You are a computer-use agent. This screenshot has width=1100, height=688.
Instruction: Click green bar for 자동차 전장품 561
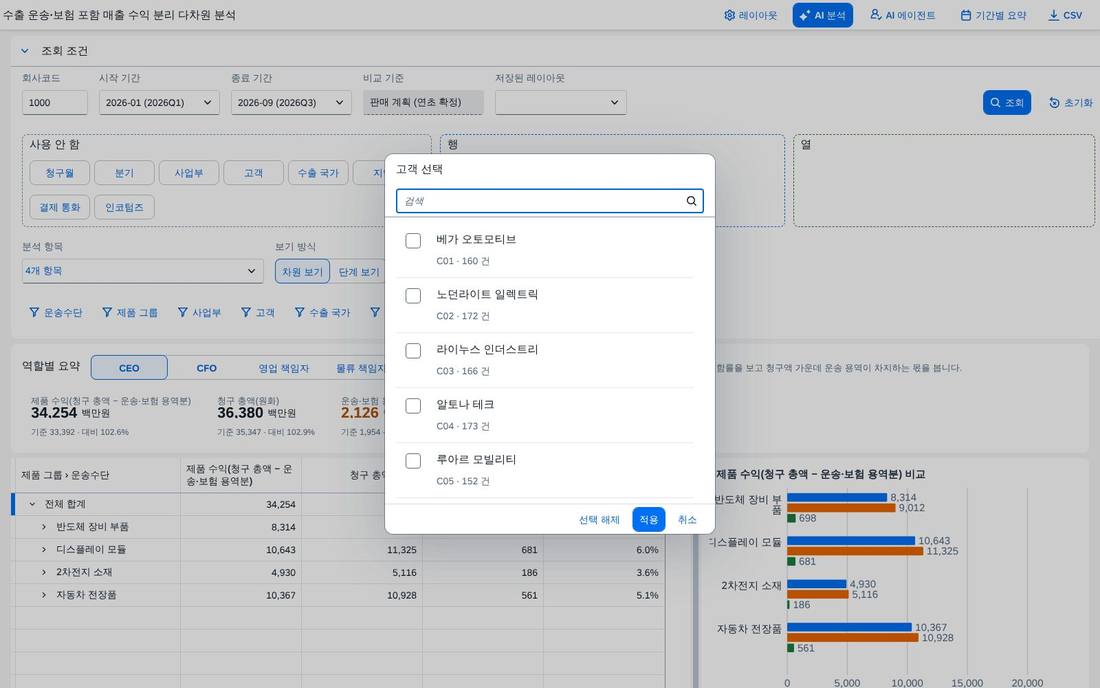point(791,648)
